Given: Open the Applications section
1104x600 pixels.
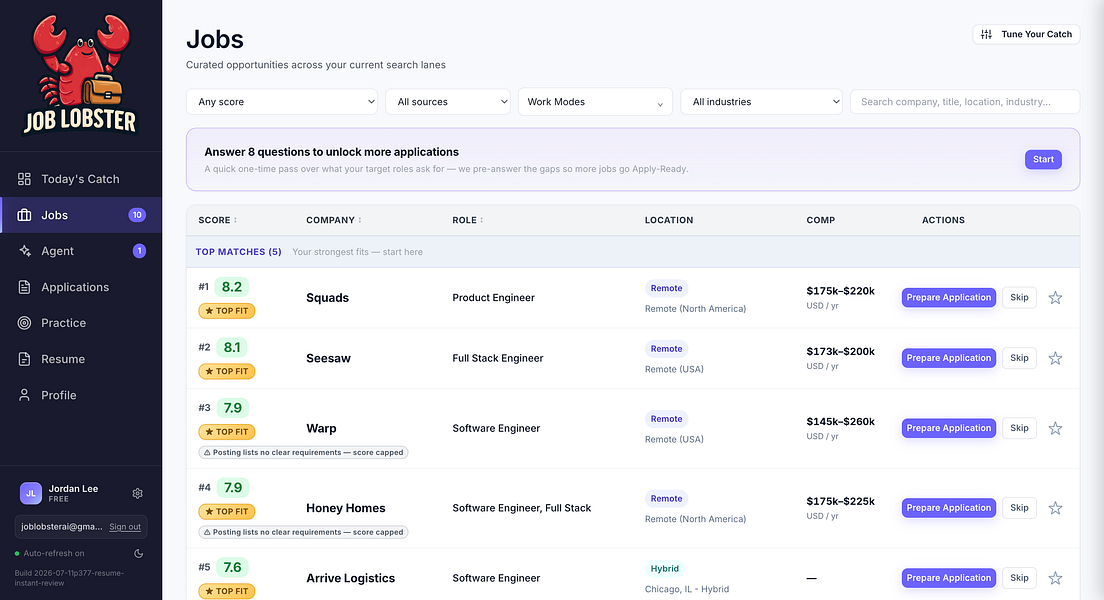Looking at the screenshot, I should 81,287.
